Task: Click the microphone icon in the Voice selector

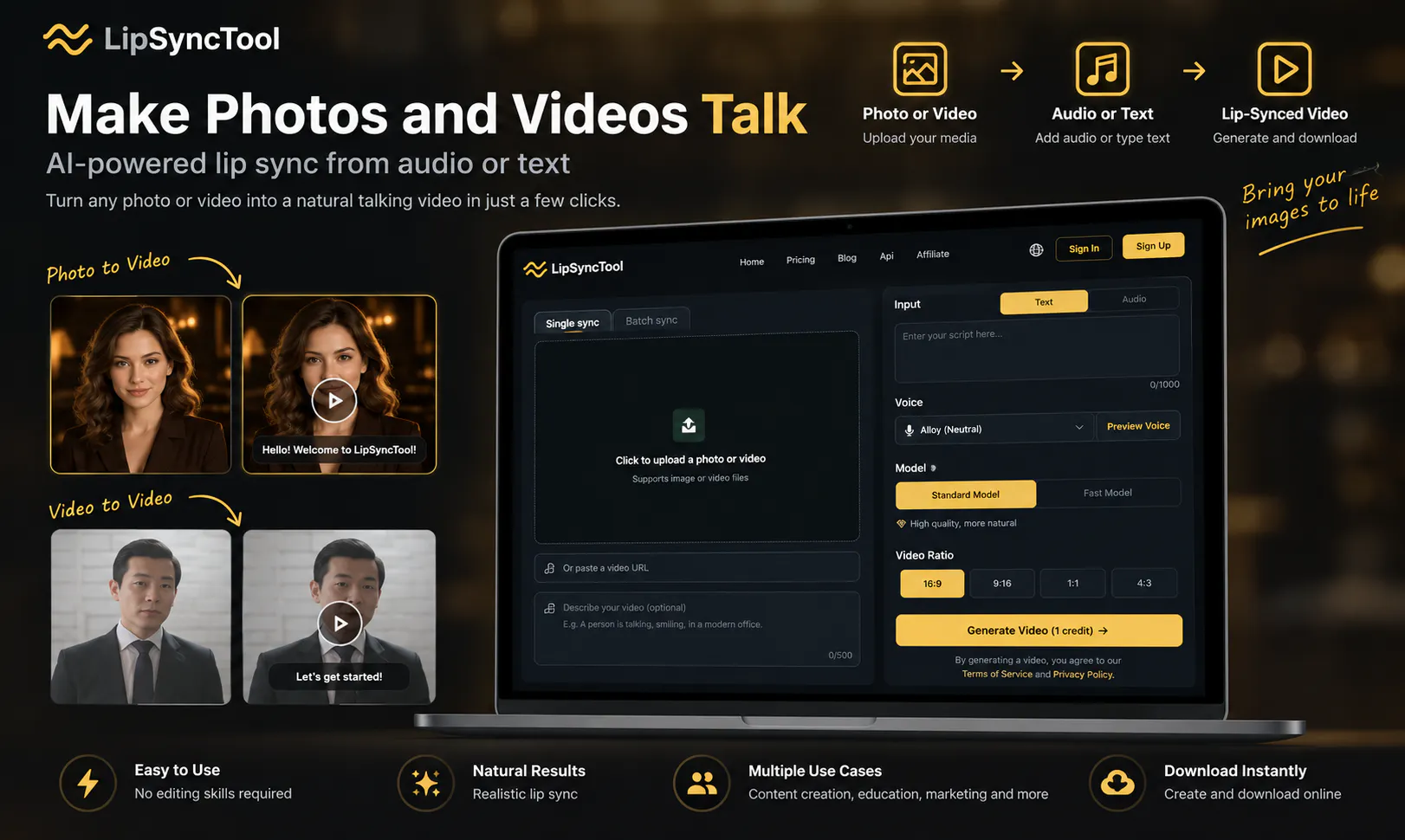Action: 909,430
